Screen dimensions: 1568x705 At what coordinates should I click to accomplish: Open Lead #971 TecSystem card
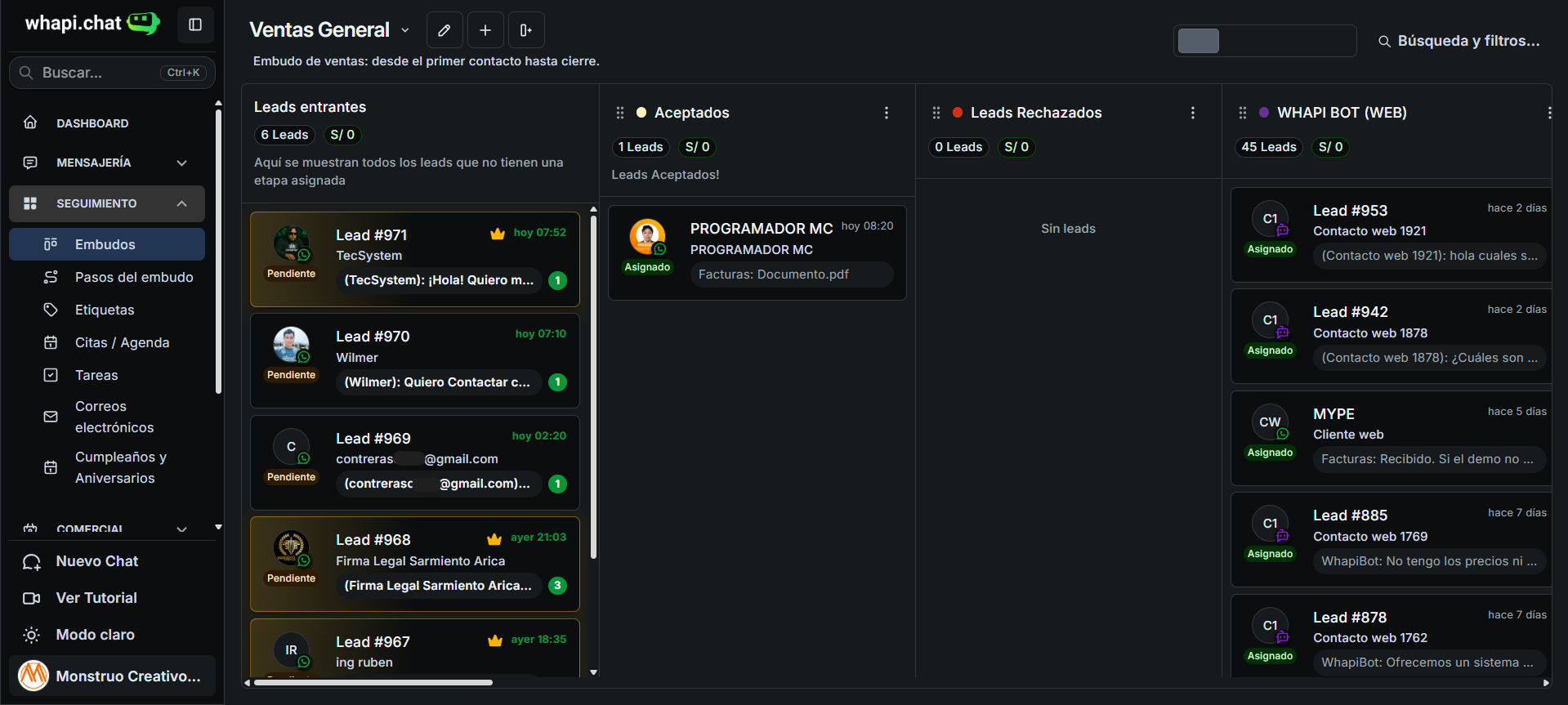pyautogui.click(x=415, y=259)
